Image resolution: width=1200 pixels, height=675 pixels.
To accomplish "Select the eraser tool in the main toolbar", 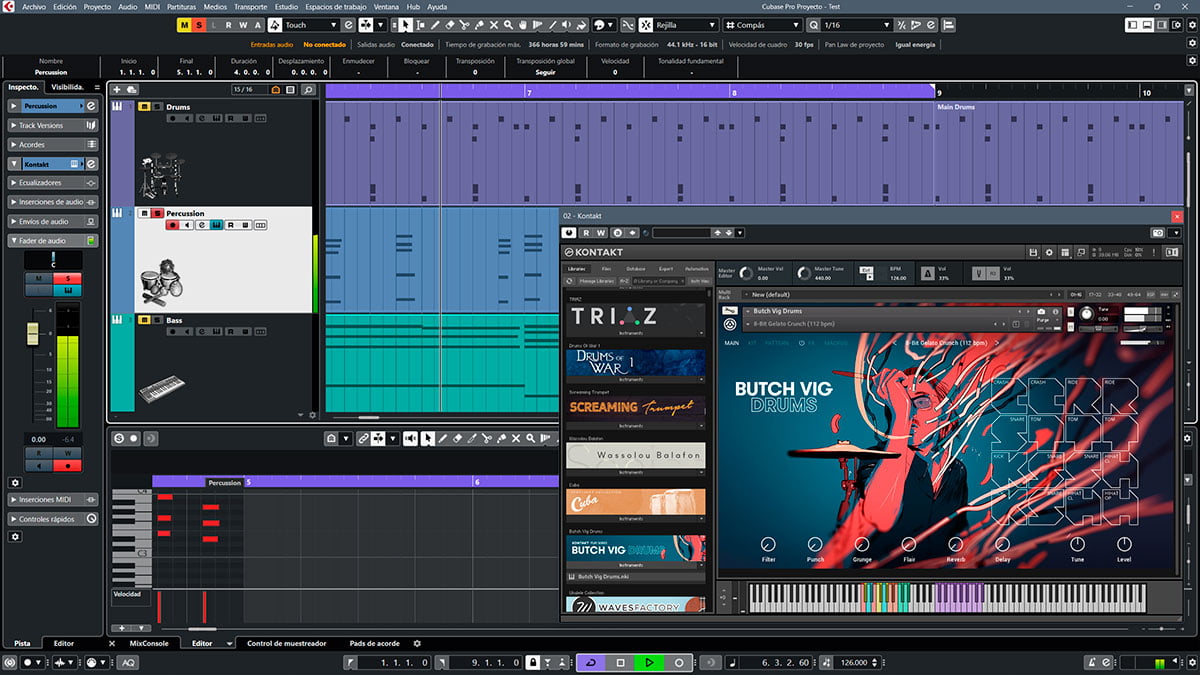I will click(450, 25).
